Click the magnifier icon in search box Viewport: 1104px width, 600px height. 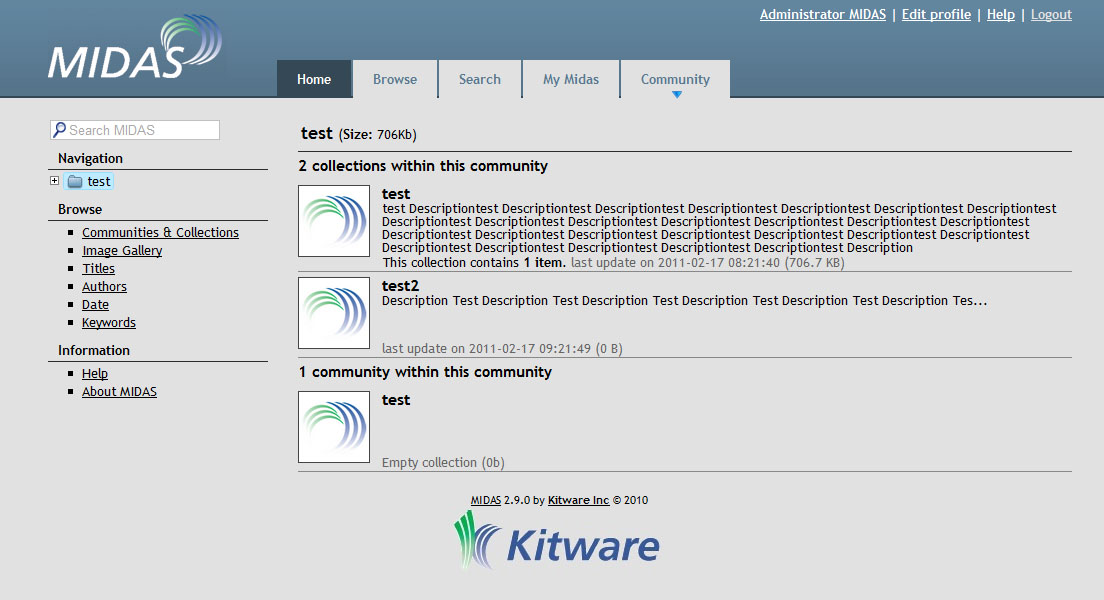click(x=59, y=130)
